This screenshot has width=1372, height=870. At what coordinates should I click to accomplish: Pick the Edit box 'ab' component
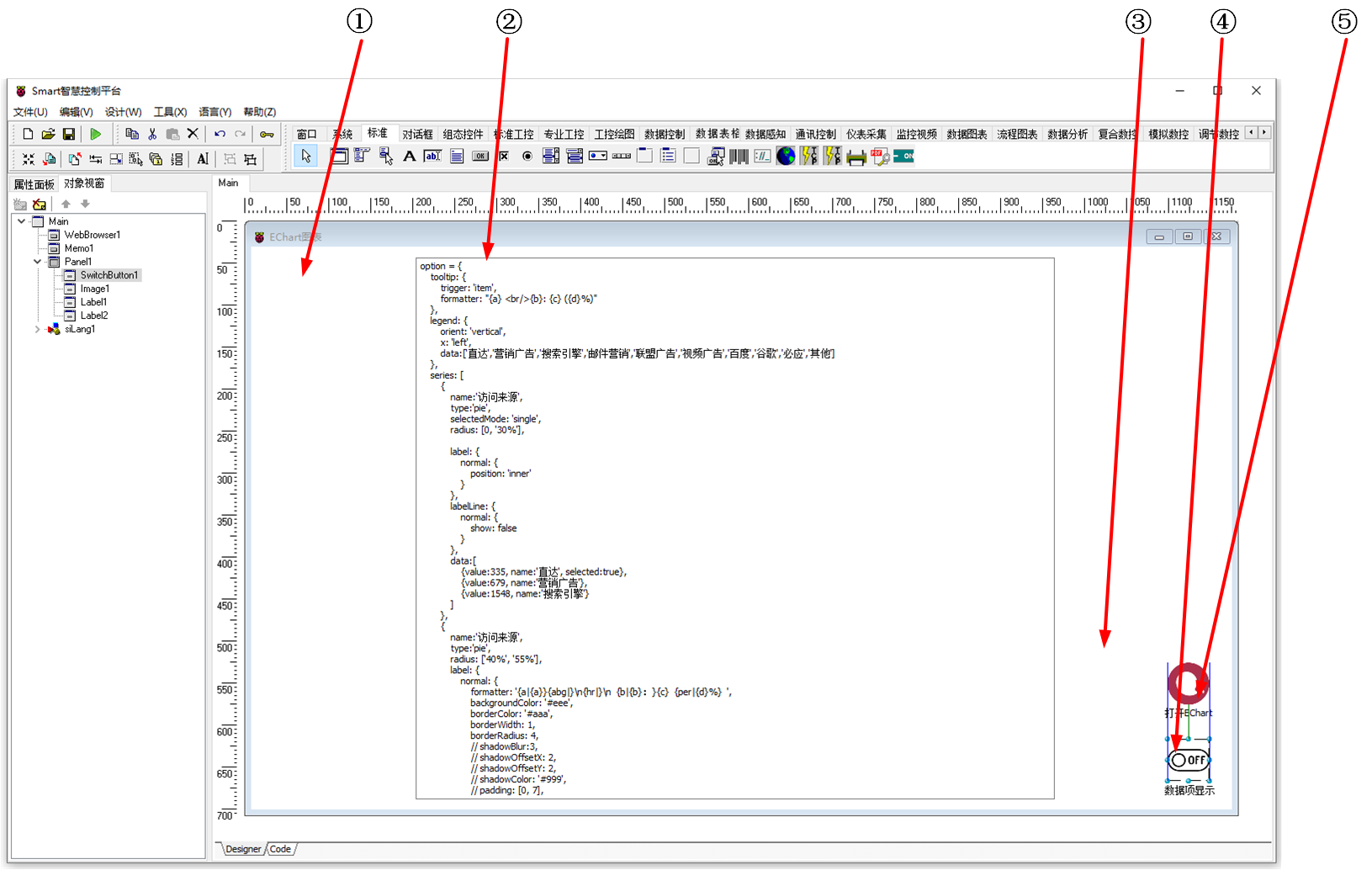[432, 156]
